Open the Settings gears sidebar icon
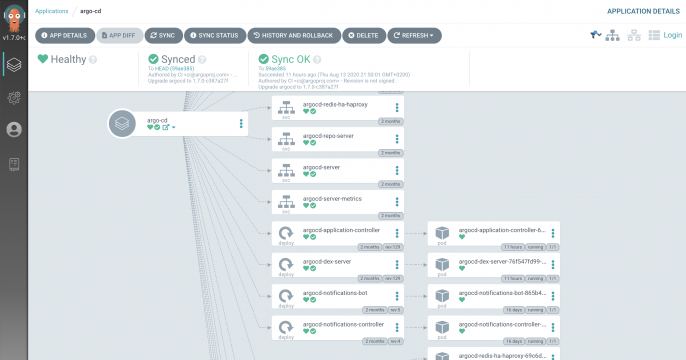Viewport: 686px width, 360px height. (14, 98)
